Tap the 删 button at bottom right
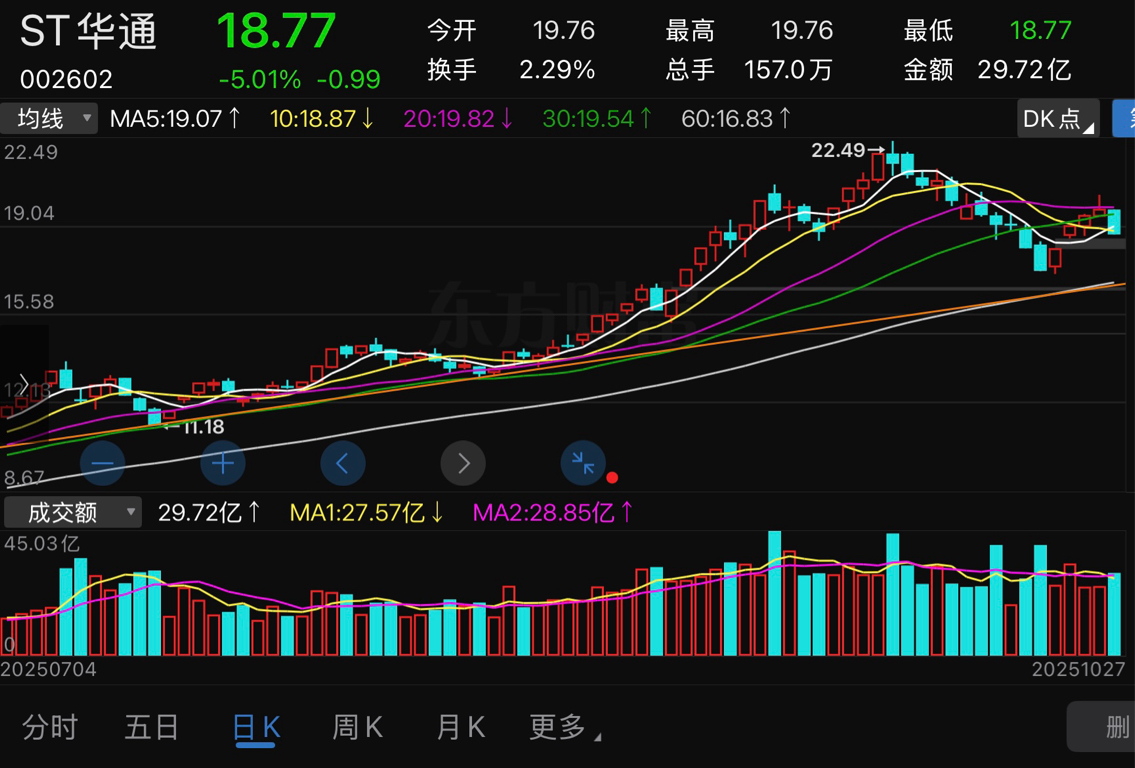Screen dimensions: 1135x768 pos(1101,726)
